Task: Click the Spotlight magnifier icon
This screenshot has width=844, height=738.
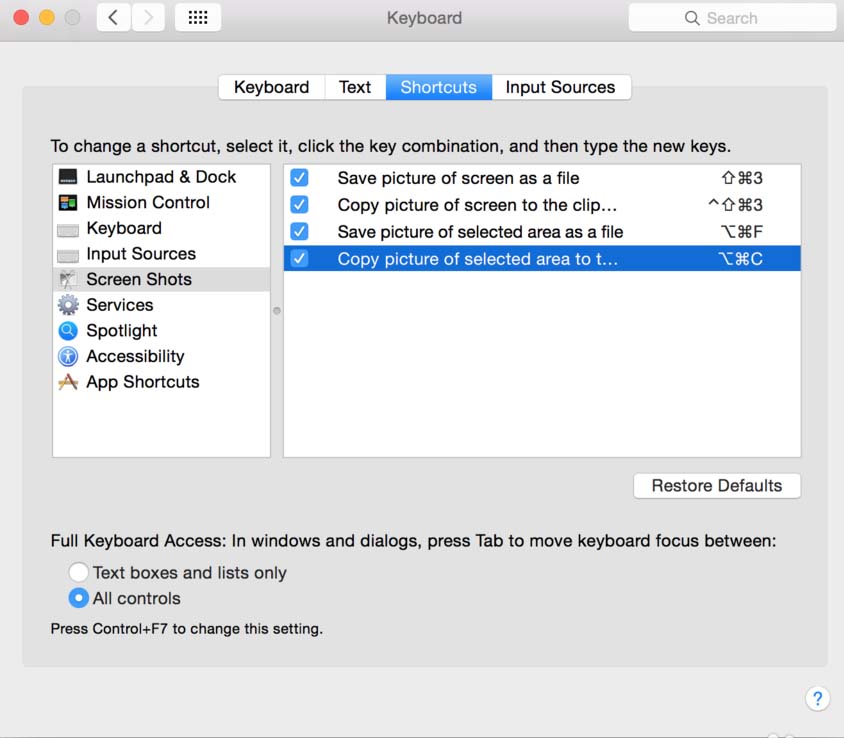Action: tap(68, 331)
